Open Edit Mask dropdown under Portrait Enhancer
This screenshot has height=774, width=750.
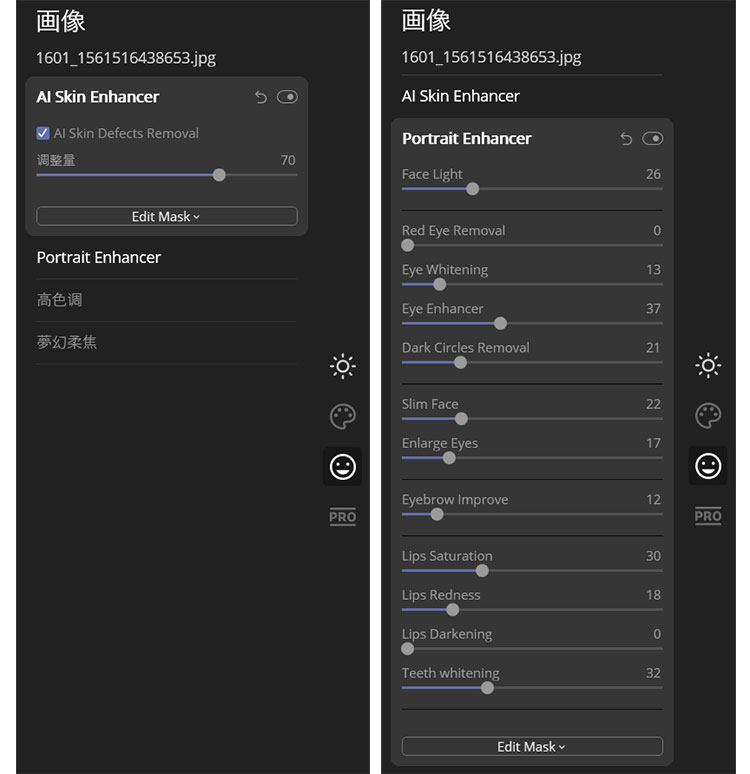pyautogui.click(x=532, y=746)
